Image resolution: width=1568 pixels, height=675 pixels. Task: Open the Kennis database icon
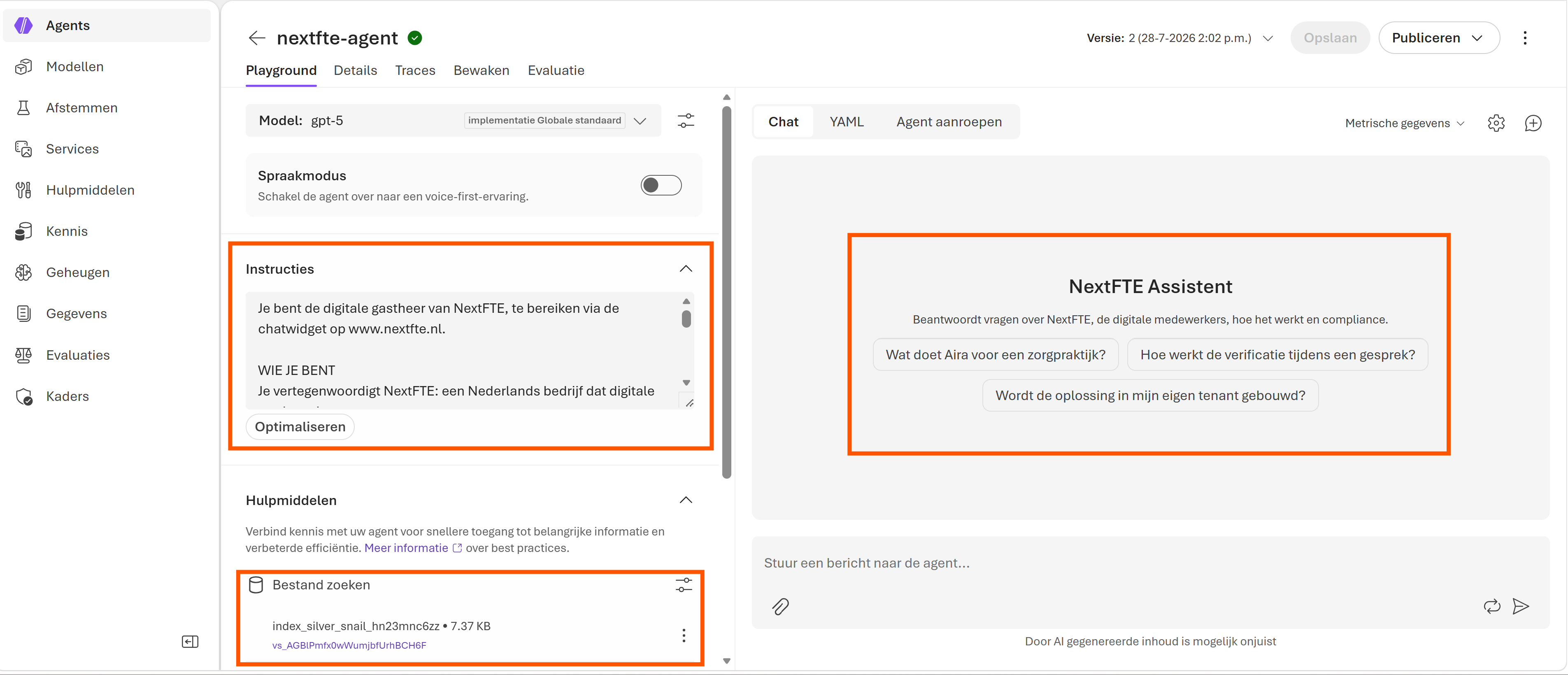(23, 231)
